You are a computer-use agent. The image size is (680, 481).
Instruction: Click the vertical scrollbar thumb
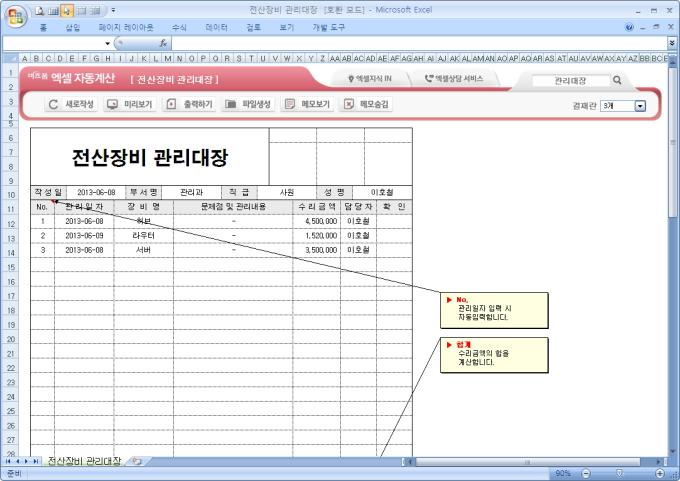pos(673,143)
